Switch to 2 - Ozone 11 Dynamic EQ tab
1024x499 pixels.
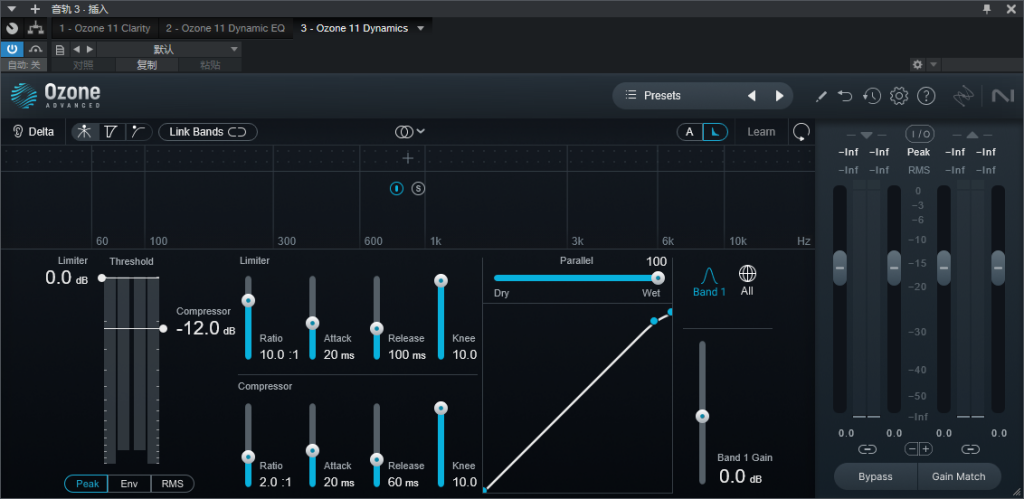click(x=225, y=28)
